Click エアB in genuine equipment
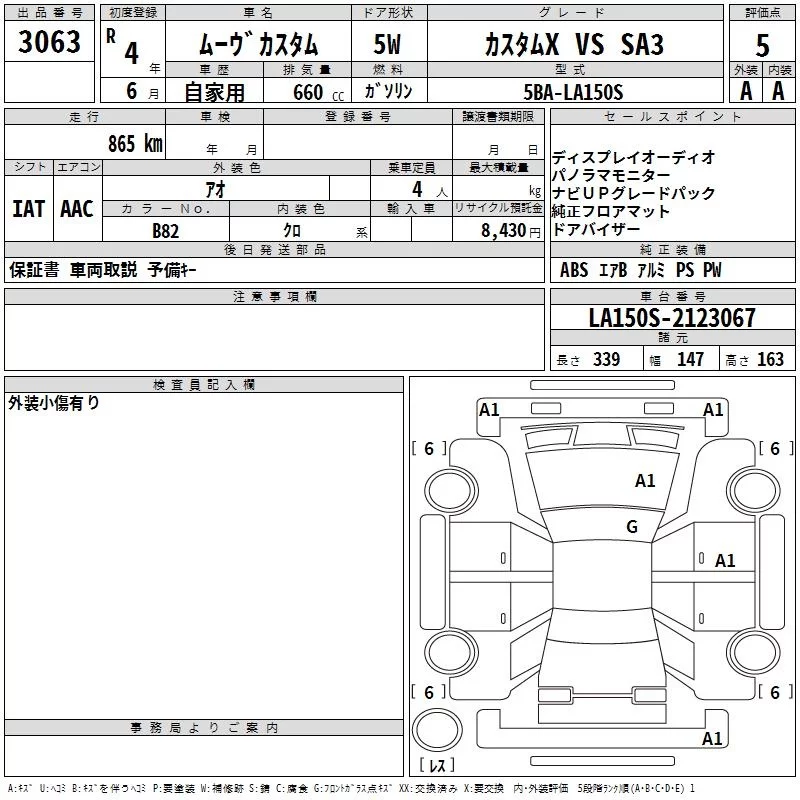Viewport: 800px width, 800px height. tap(613, 270)
